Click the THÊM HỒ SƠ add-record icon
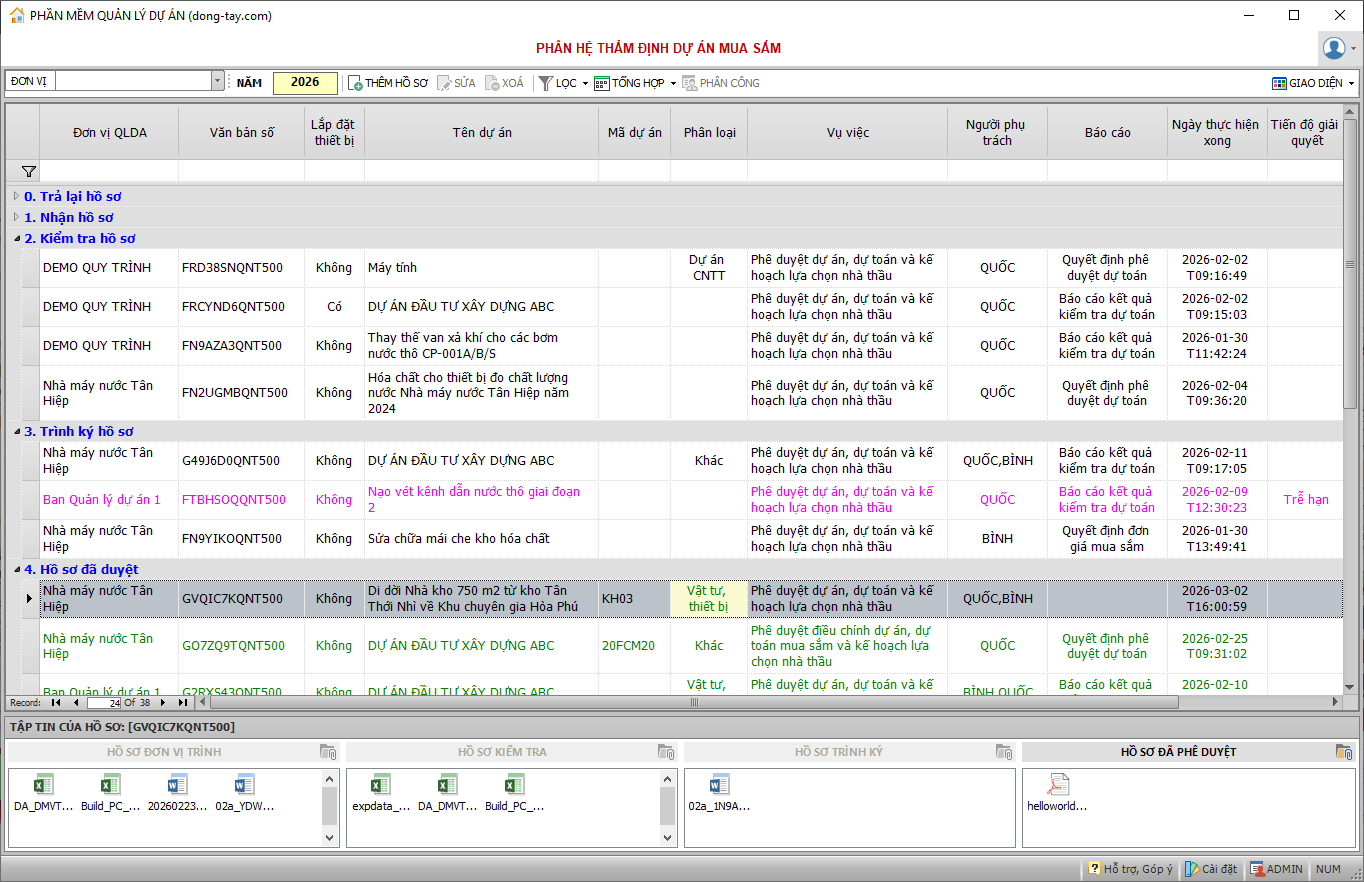This screenshot has width=1364, height=882. click(355, 83)
